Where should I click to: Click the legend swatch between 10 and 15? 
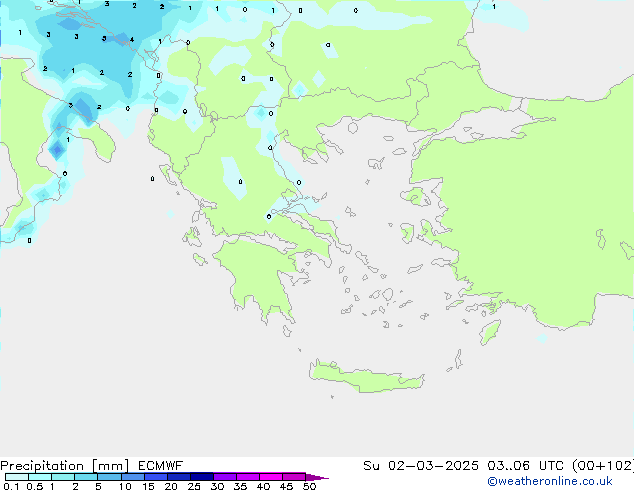click(x=133, y=477)
